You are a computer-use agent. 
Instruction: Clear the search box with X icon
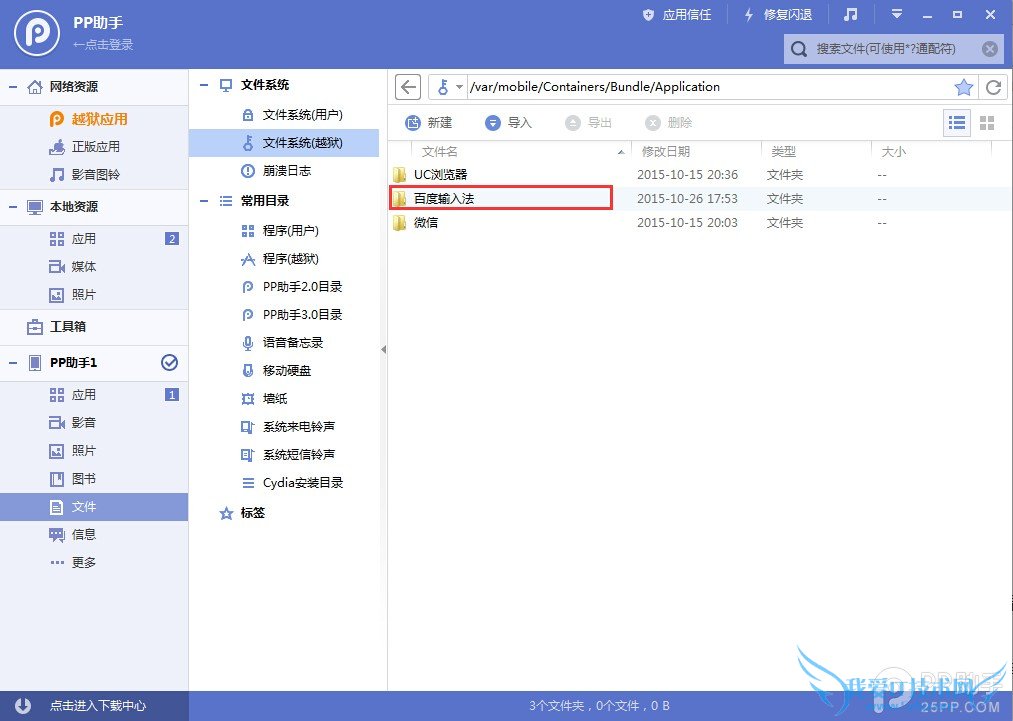coord(990,48)
